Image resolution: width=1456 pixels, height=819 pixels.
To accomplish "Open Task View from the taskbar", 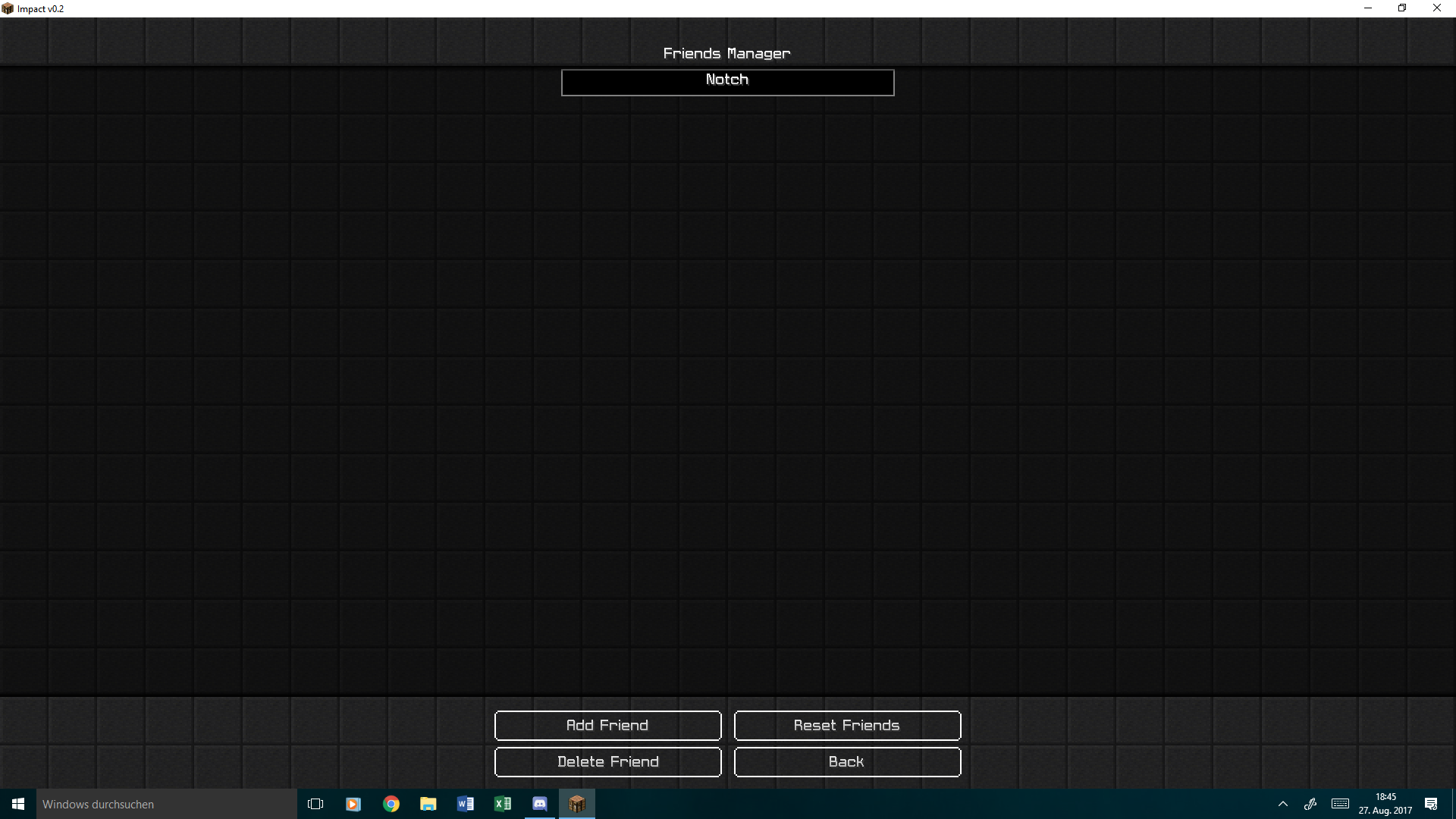I will [x=315, y=804].
